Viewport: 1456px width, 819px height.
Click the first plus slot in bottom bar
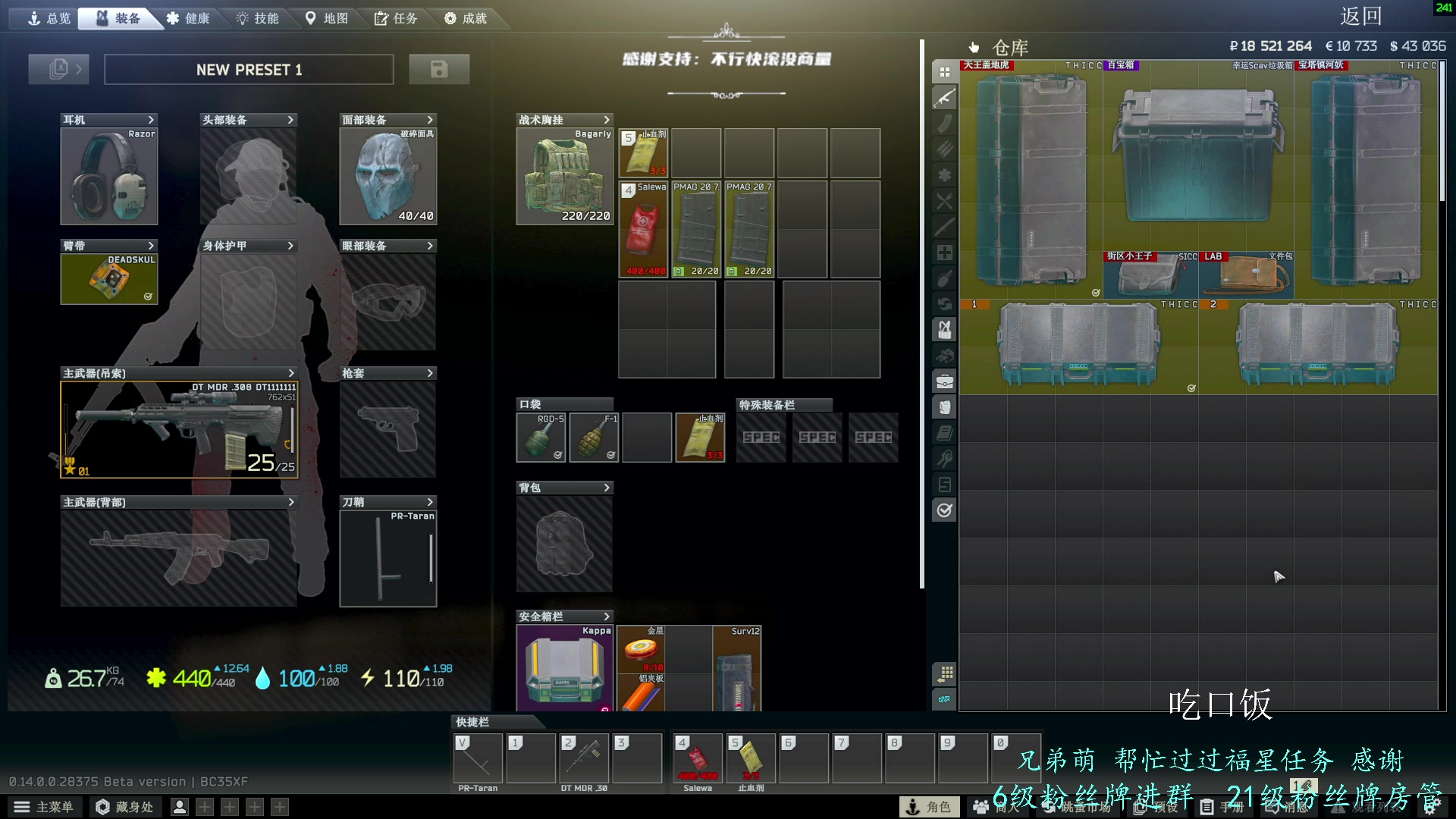[x=205, y=807]
